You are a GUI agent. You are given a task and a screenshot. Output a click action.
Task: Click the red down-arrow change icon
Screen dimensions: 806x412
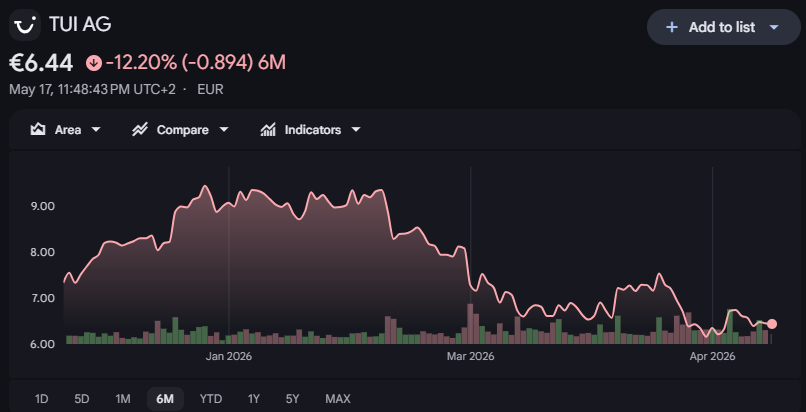(94, 63)
